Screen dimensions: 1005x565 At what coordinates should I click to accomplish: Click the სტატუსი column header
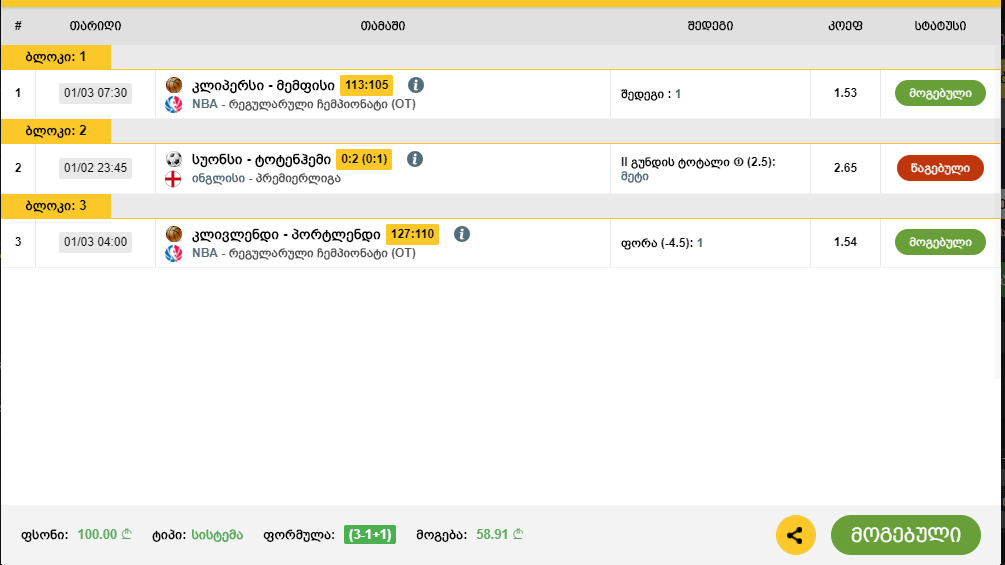click(940, 26)
